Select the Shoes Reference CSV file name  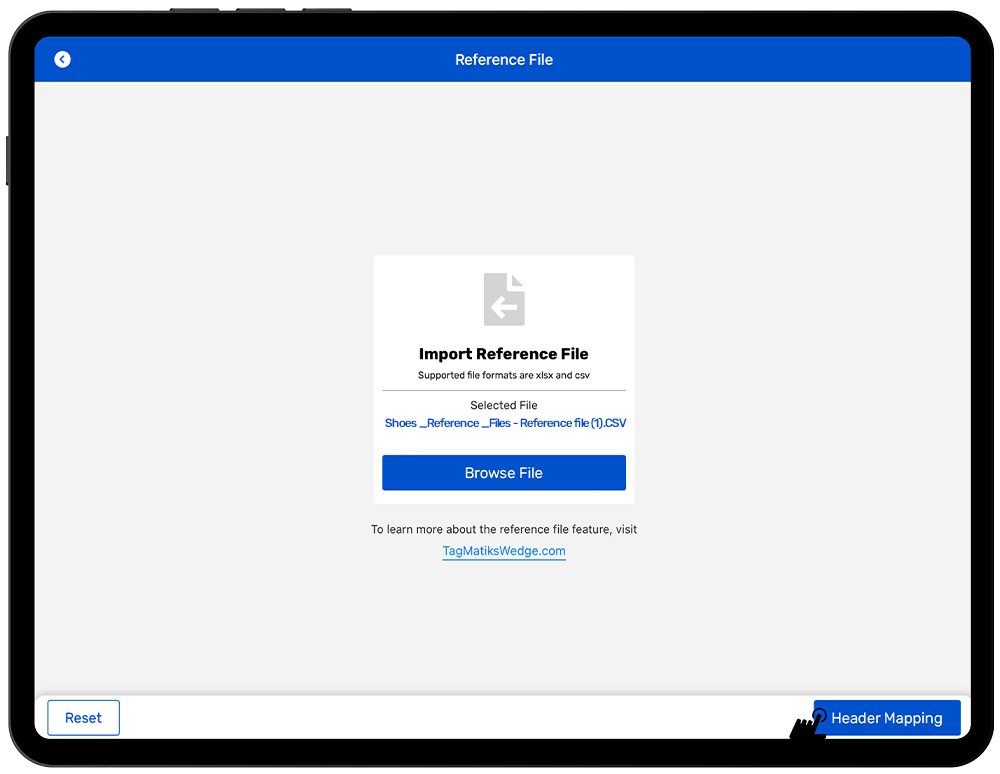(x=505, y=423)
